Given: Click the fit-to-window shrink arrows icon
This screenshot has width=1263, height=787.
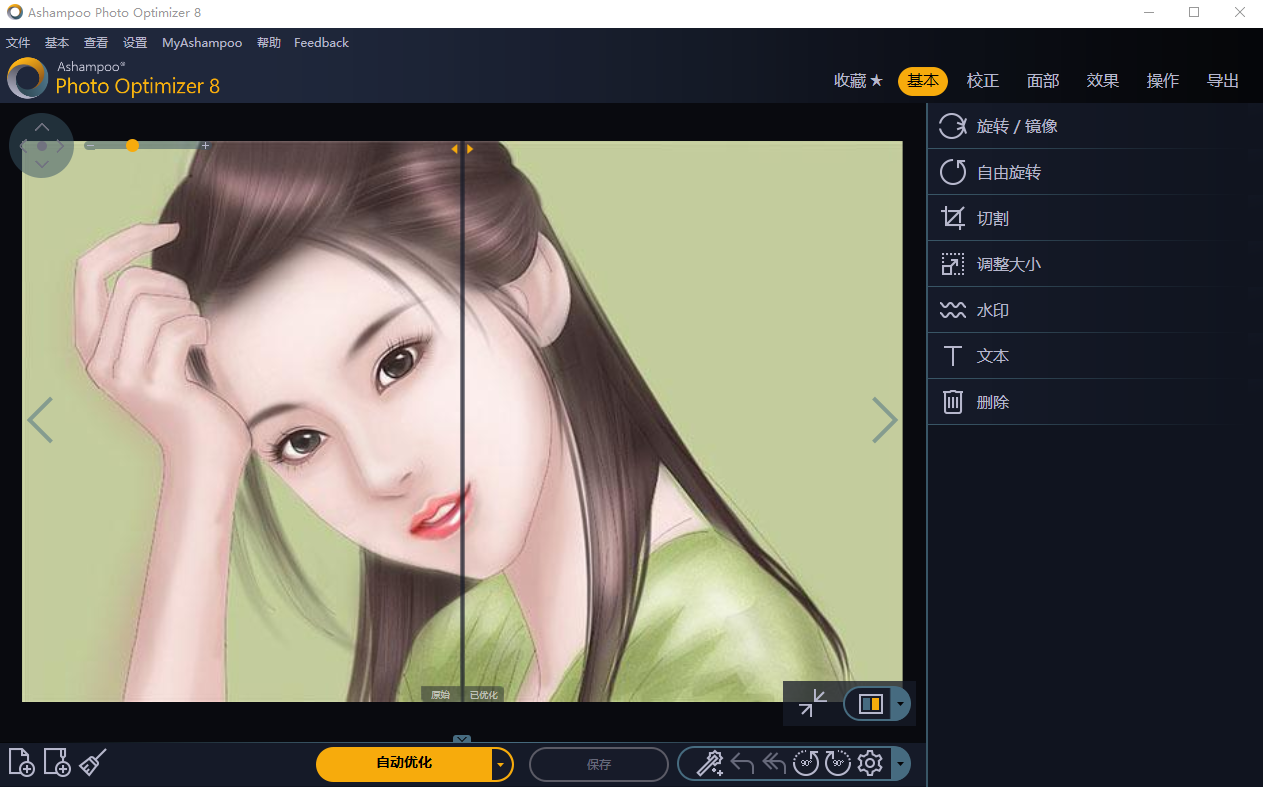Looking at the screenshot, I should (813, 703).
